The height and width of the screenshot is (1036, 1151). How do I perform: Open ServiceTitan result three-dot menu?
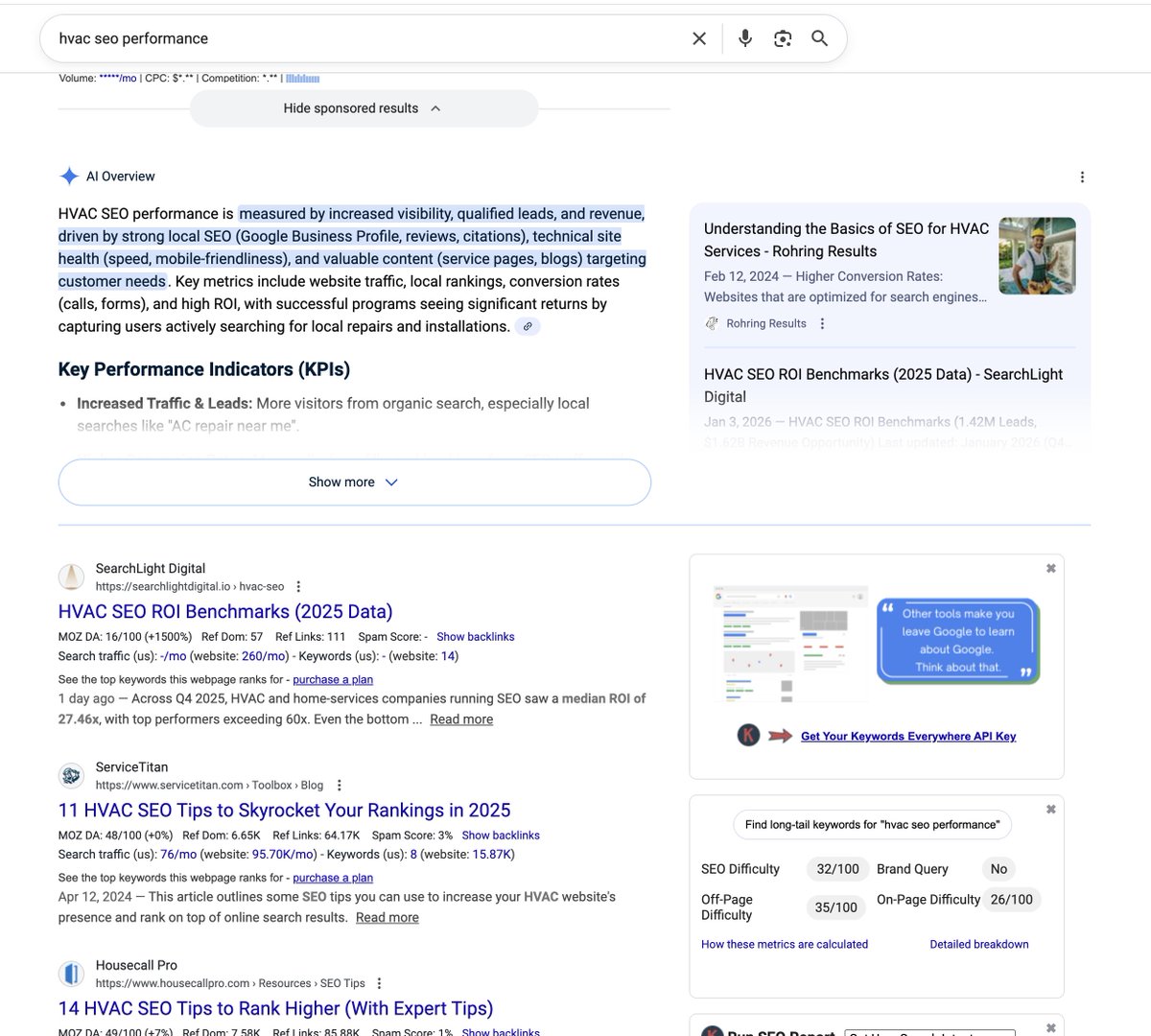(x=339, y=785)
